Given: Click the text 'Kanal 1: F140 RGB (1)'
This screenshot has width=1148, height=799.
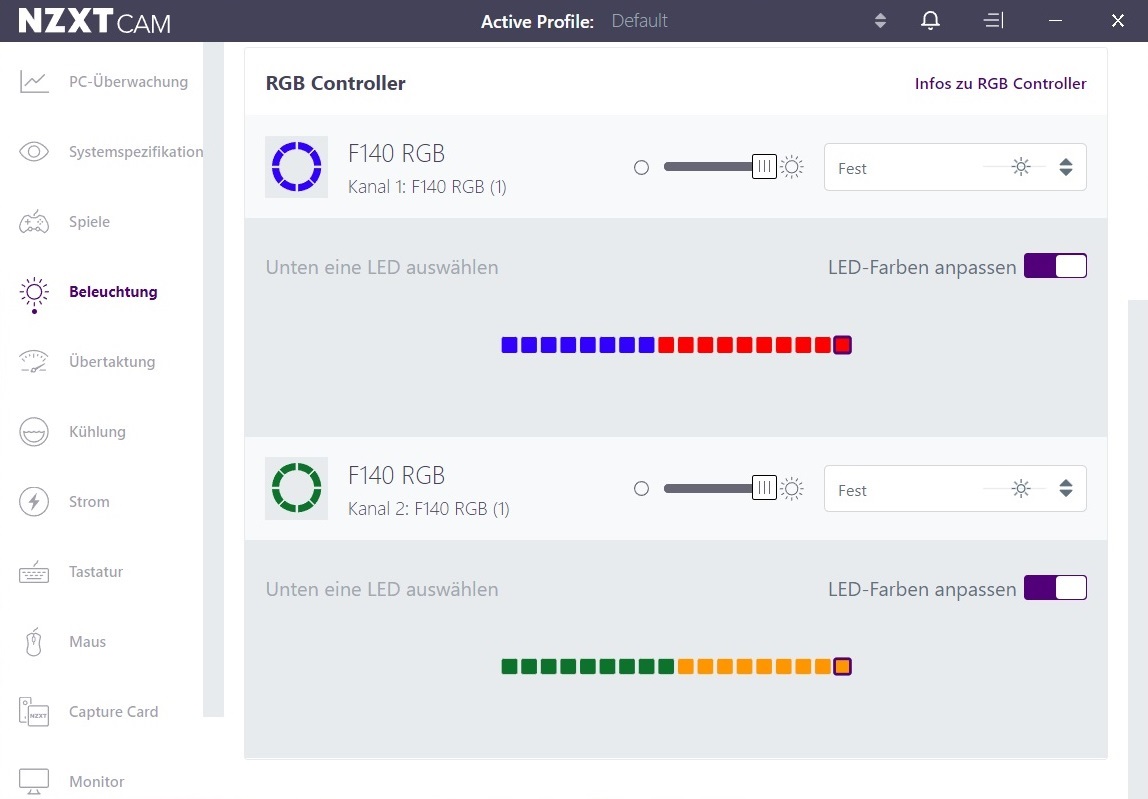Looking at the screenshot, I should click(x=427, y=187).
